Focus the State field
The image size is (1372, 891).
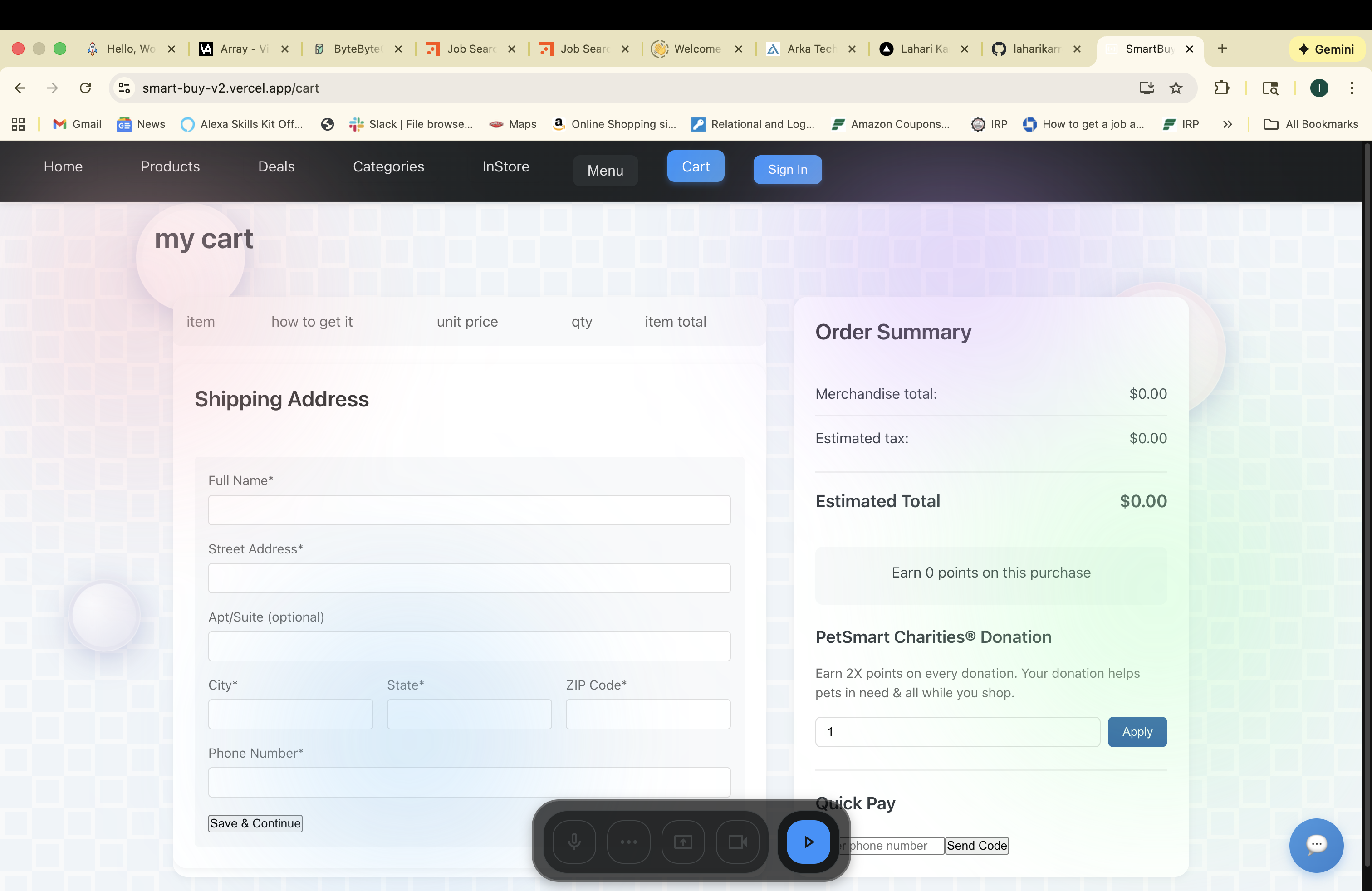[469, 714]
